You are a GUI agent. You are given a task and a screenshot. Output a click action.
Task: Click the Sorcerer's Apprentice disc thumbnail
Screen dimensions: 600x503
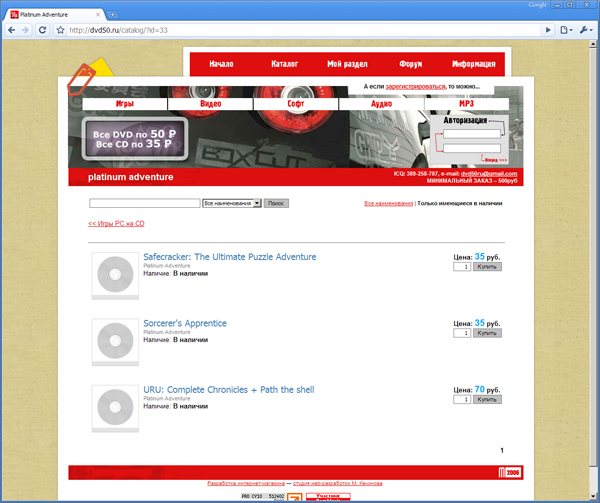point(115,342)
